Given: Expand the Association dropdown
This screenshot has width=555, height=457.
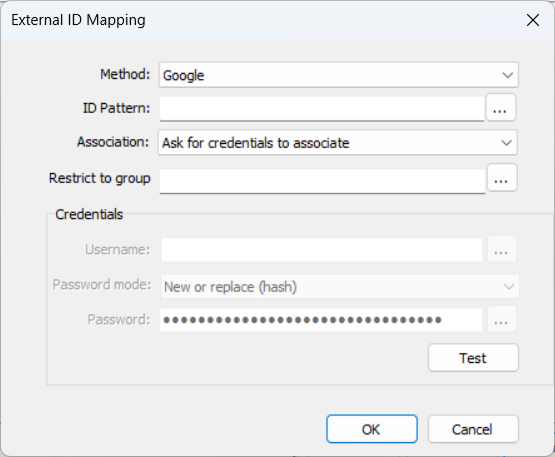Looking at the screenshot, I should pyautogui.click(x=338, y=142).
